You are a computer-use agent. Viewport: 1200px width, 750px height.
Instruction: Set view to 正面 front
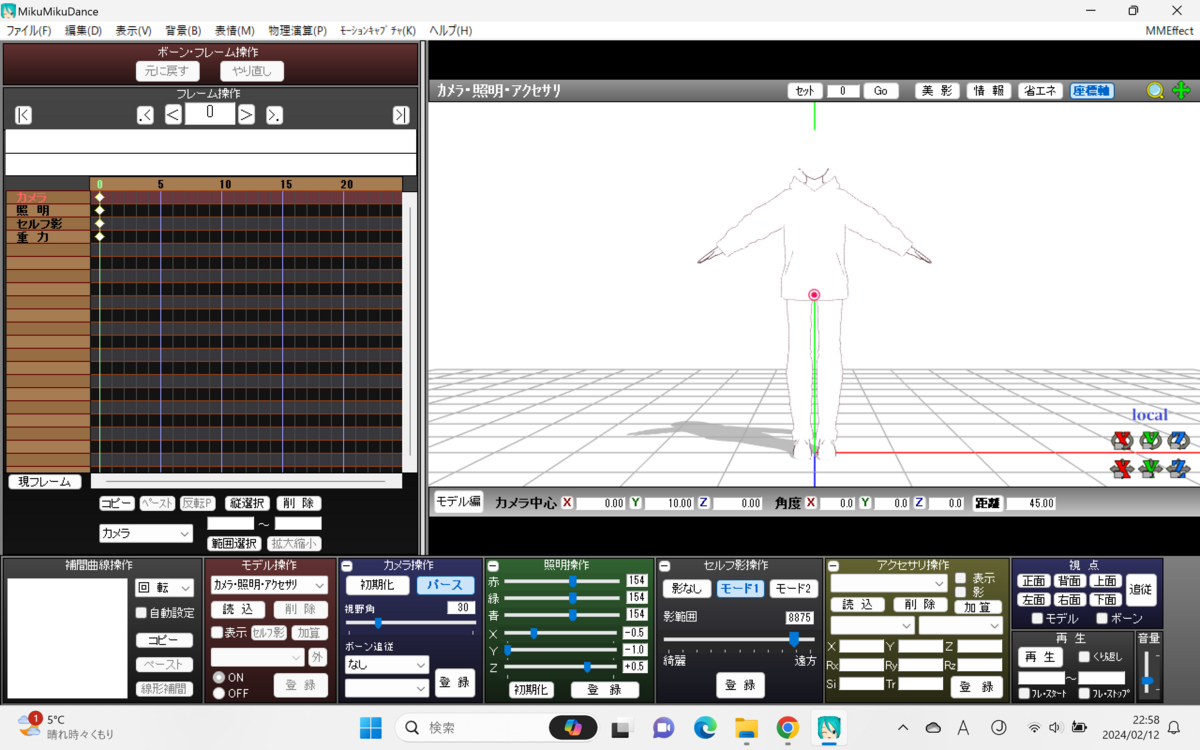[x=1033, y=581]
